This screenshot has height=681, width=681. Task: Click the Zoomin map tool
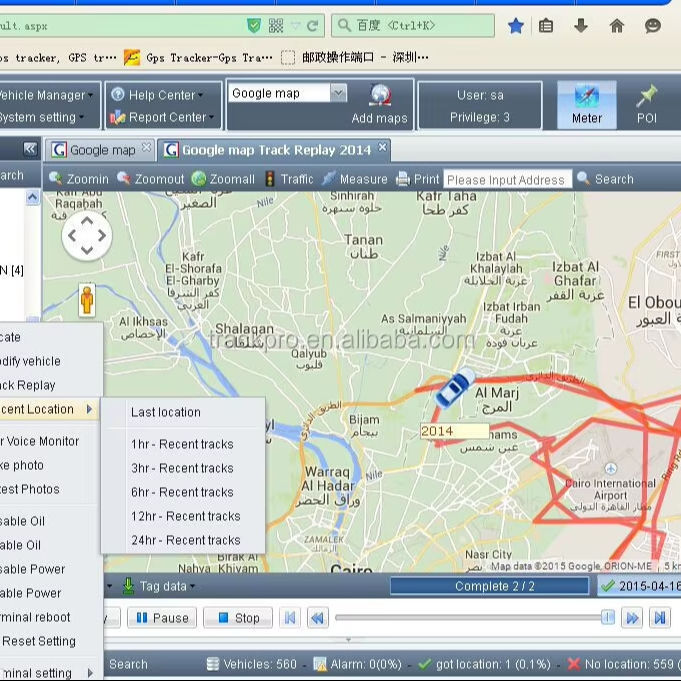[79, 179]
